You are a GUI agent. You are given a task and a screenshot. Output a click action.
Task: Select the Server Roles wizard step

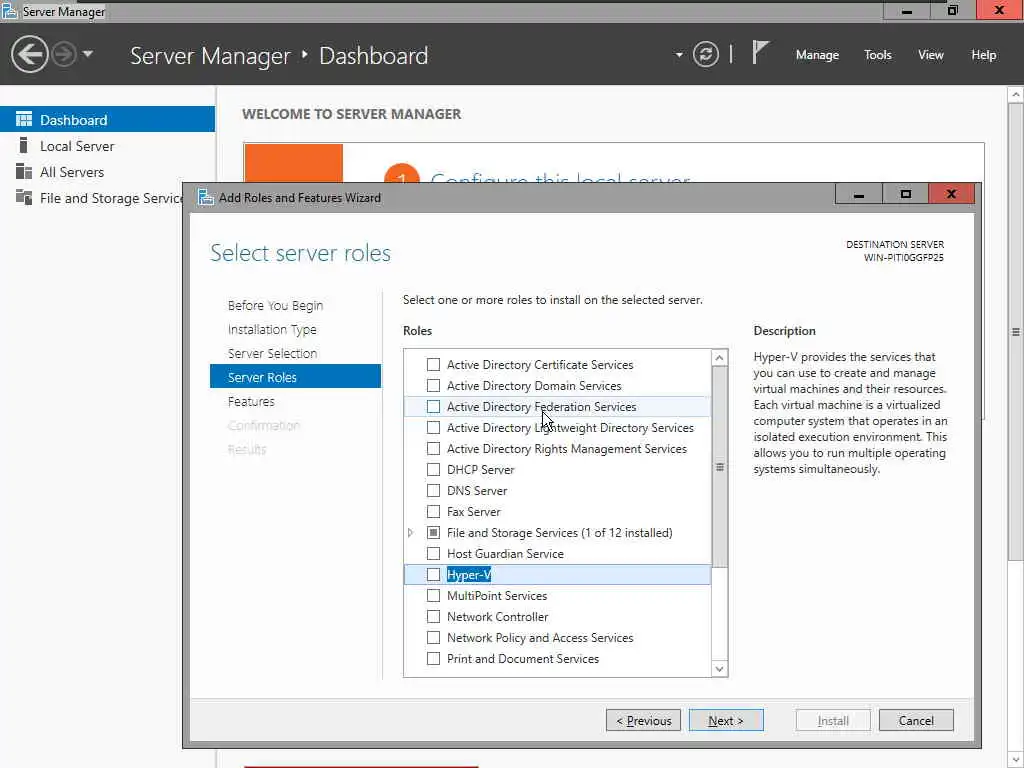coord(295,377)
